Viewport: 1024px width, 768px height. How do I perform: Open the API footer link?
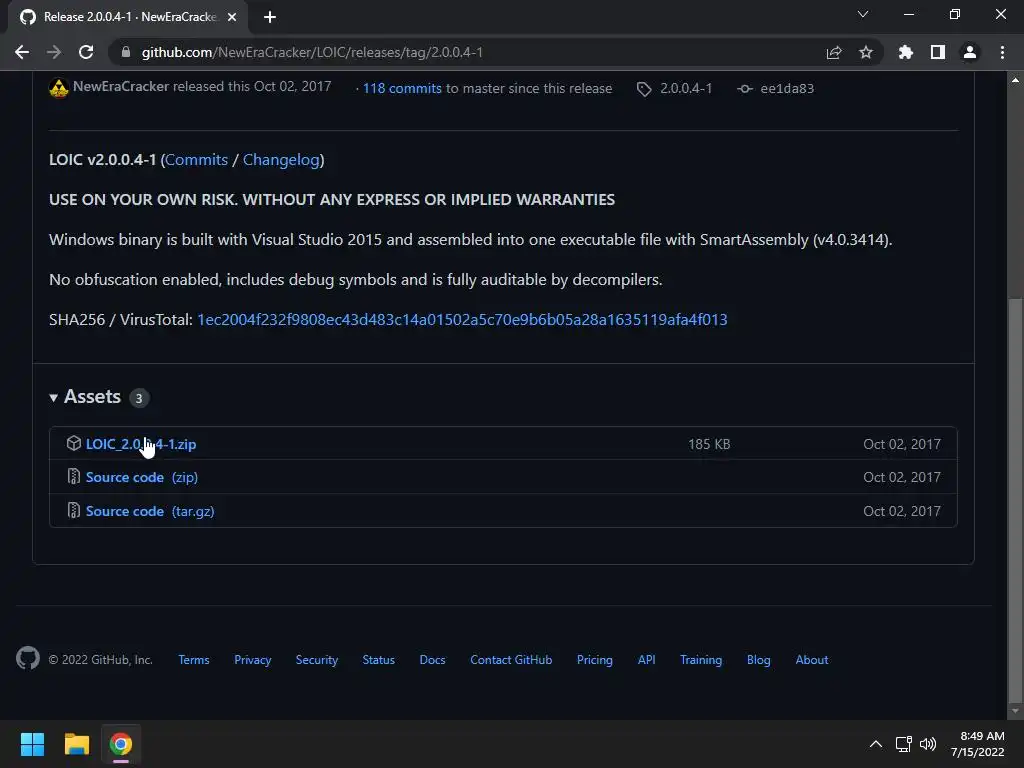647,660
